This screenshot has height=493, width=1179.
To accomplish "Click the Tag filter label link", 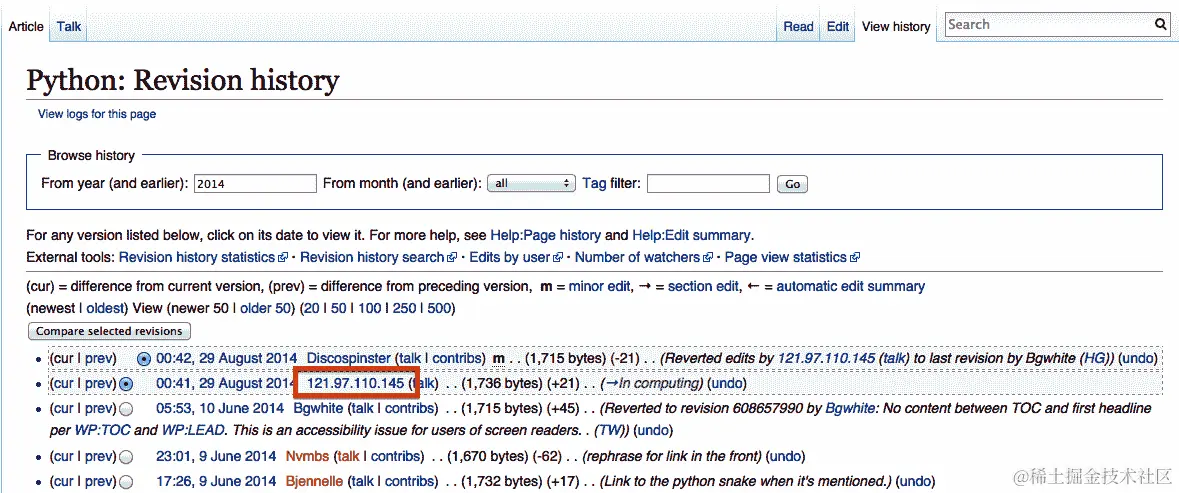I will click(594, 183).
